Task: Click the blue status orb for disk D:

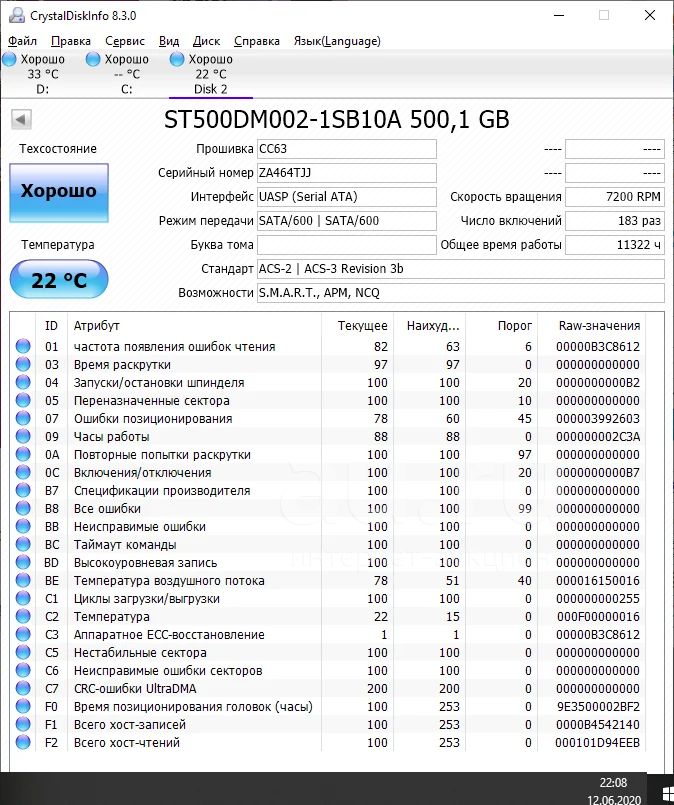Action: [9, 60]
